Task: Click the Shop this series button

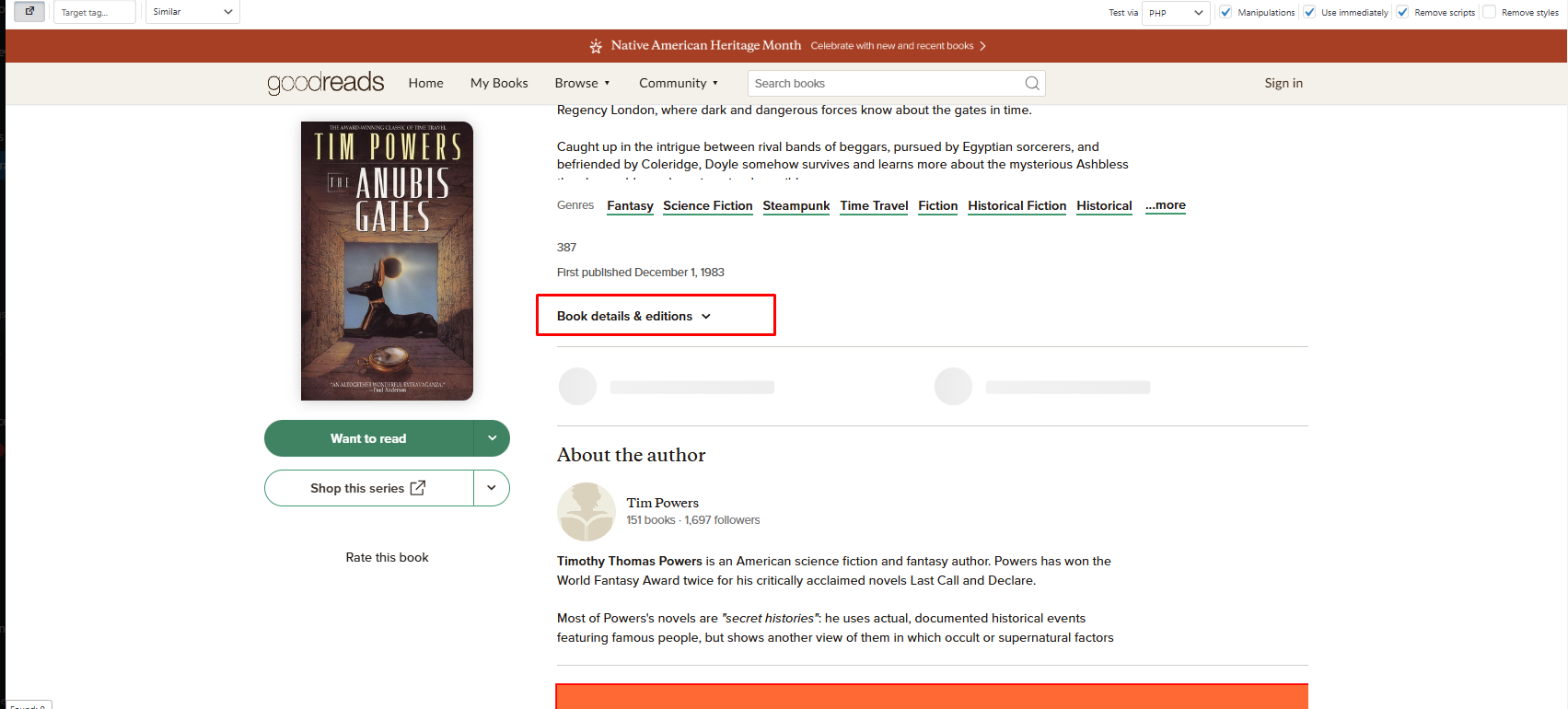Action: click(368, 488)
